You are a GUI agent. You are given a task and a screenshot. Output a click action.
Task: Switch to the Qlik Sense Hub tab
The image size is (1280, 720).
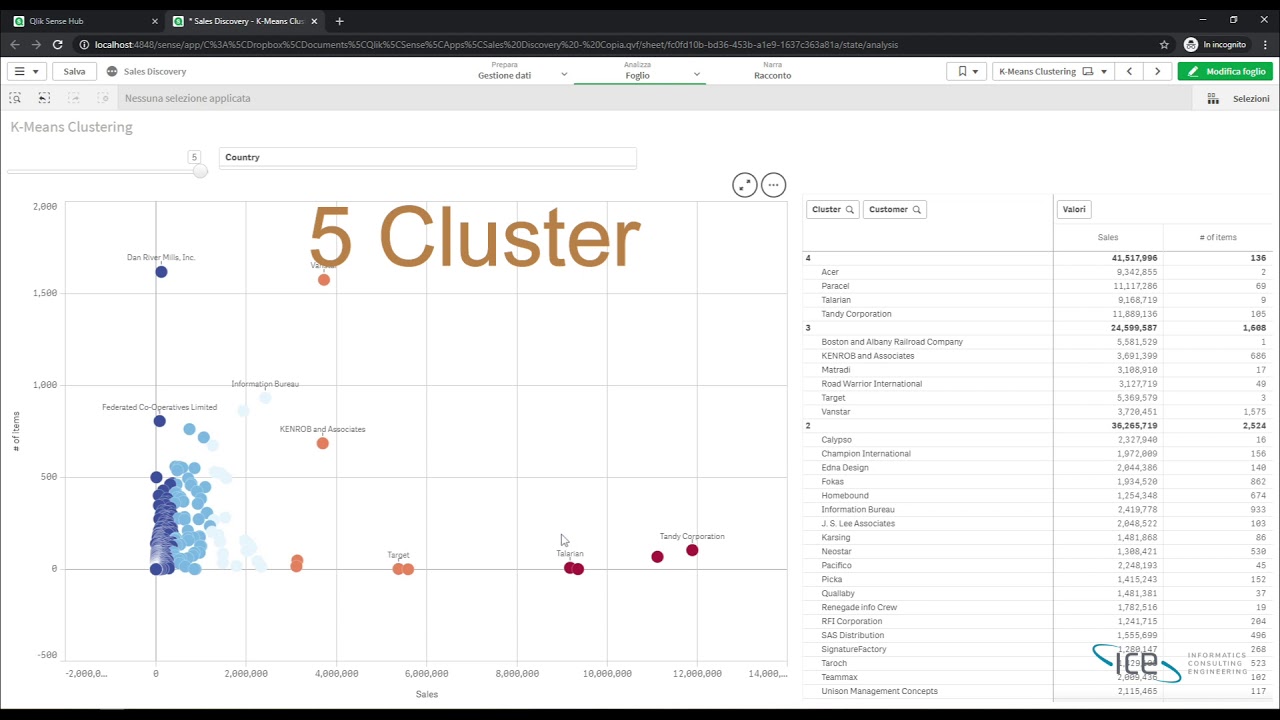85,20
